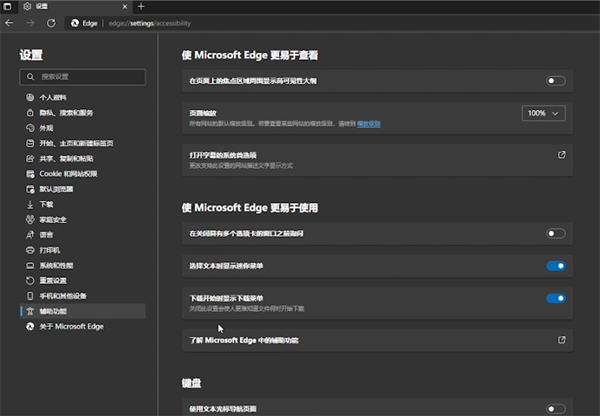Click the share icon for 共享、复制和粘贴

(x=30, y=158)
